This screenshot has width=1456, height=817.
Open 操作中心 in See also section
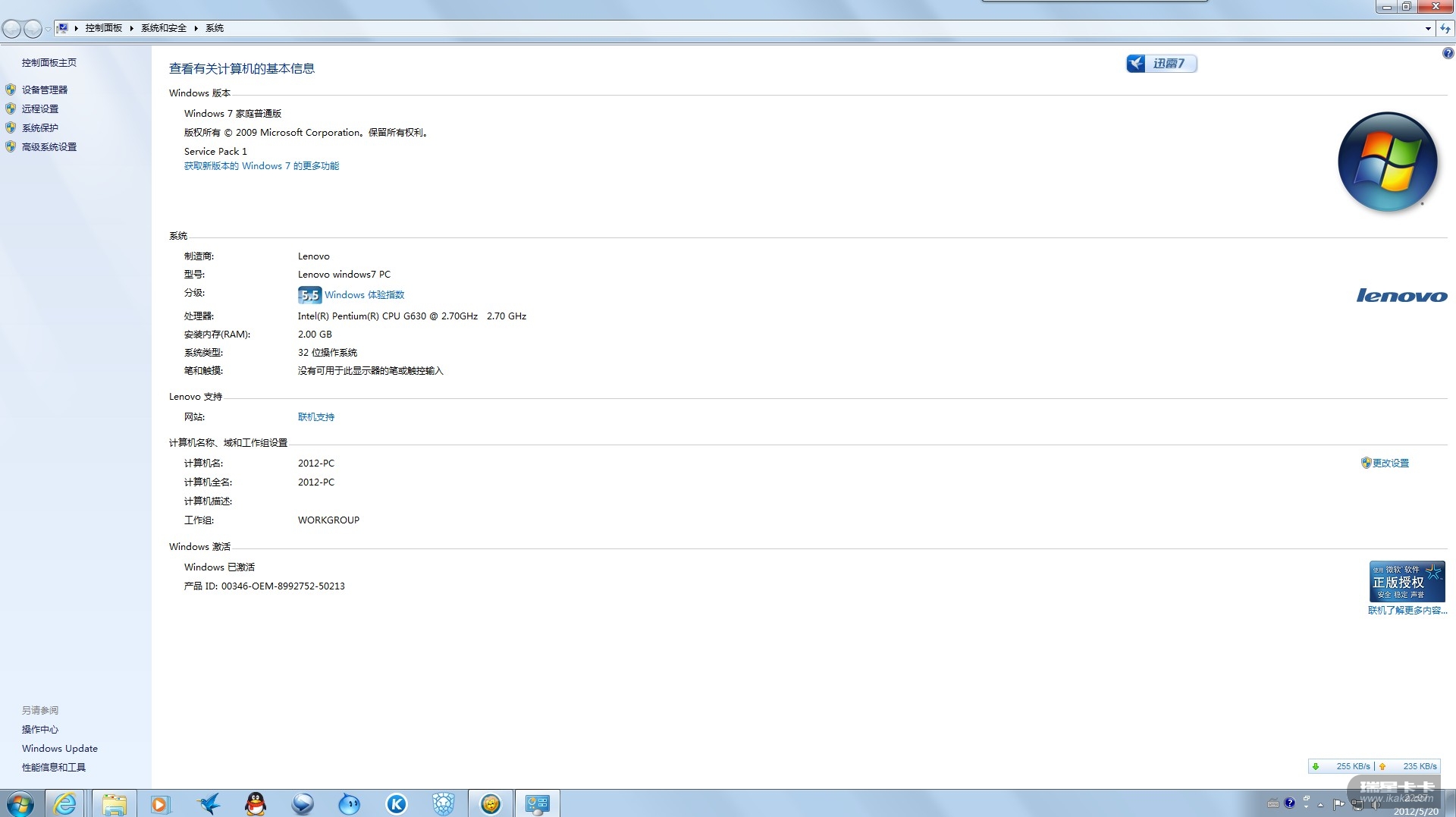tap(40, 730)
